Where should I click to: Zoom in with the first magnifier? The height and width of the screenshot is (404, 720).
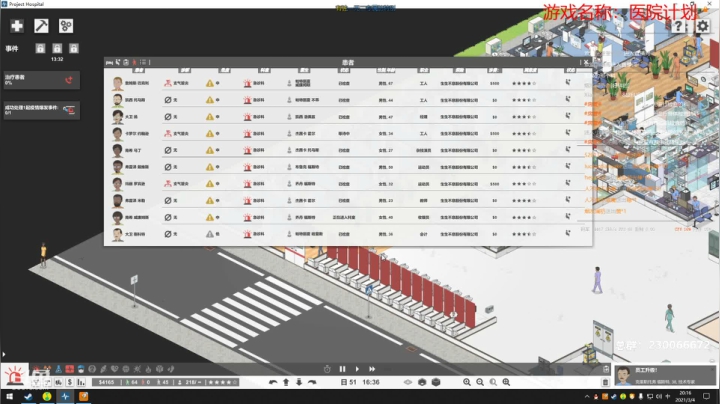pos(467,382)
